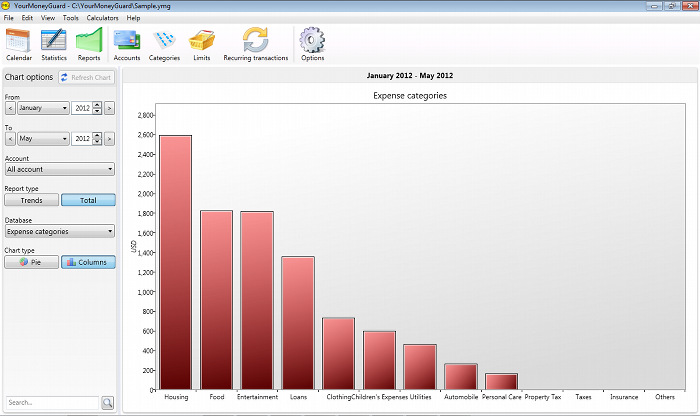Click the Clothing bar in chart
This screenshot has width=700, height=416.
click(338, 354)
